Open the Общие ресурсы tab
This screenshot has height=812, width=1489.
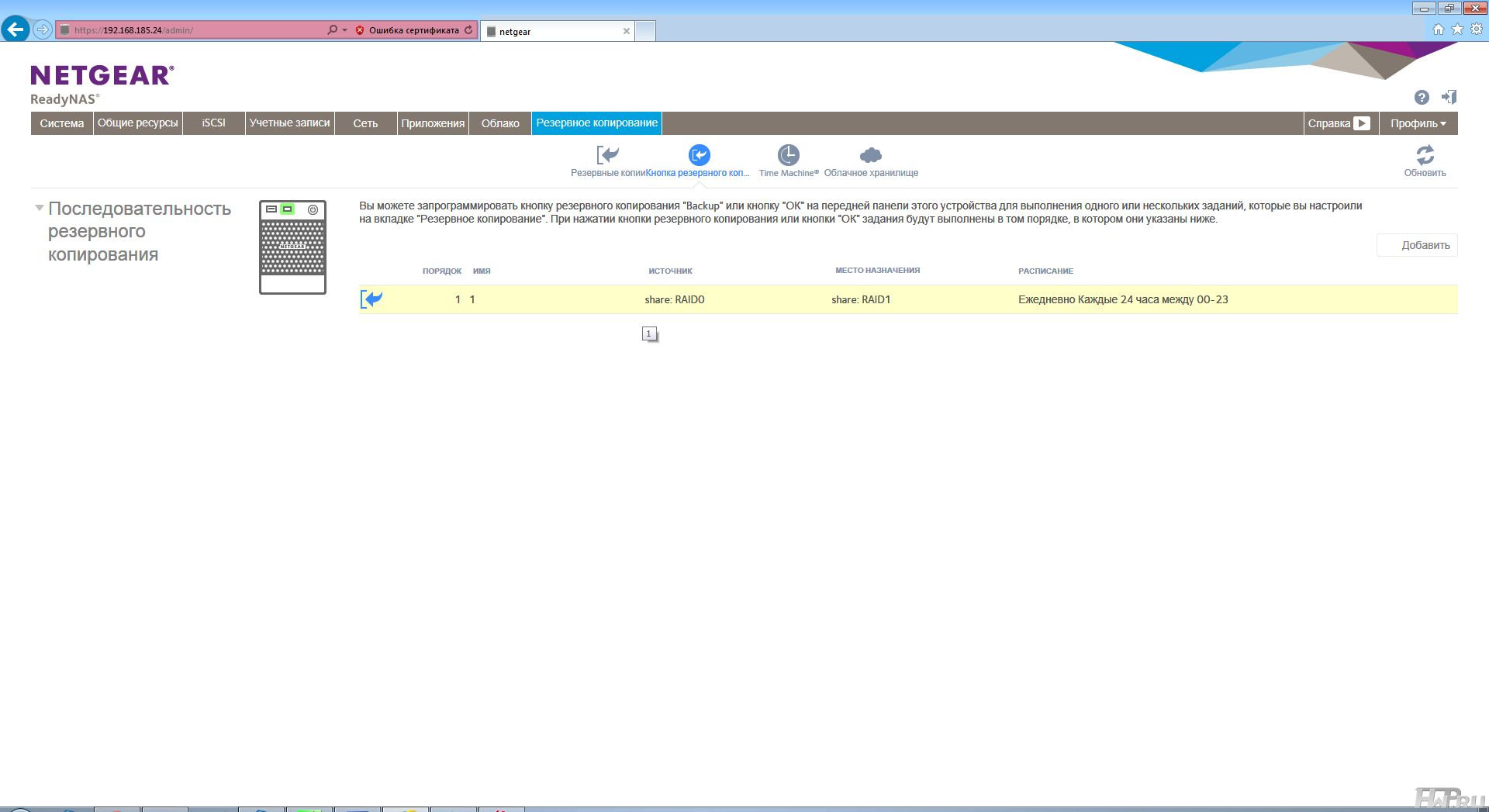(137, 123)
